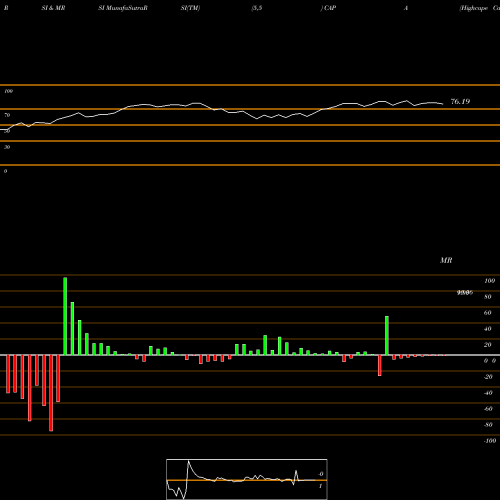Screen dimensions: 500x500
Task: Click the MR axis label -60
Action: pyautogui.click(x=488, y=409)
